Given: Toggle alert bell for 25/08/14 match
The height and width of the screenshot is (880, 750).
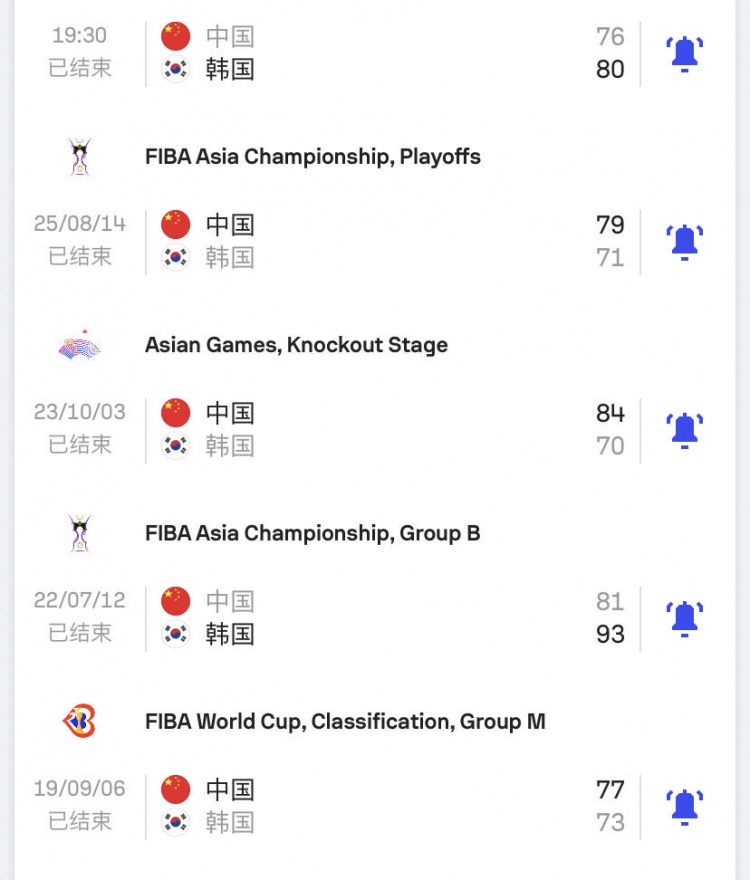Looking at the screenshot, I should pyautogui.click(x=685, y=241).
